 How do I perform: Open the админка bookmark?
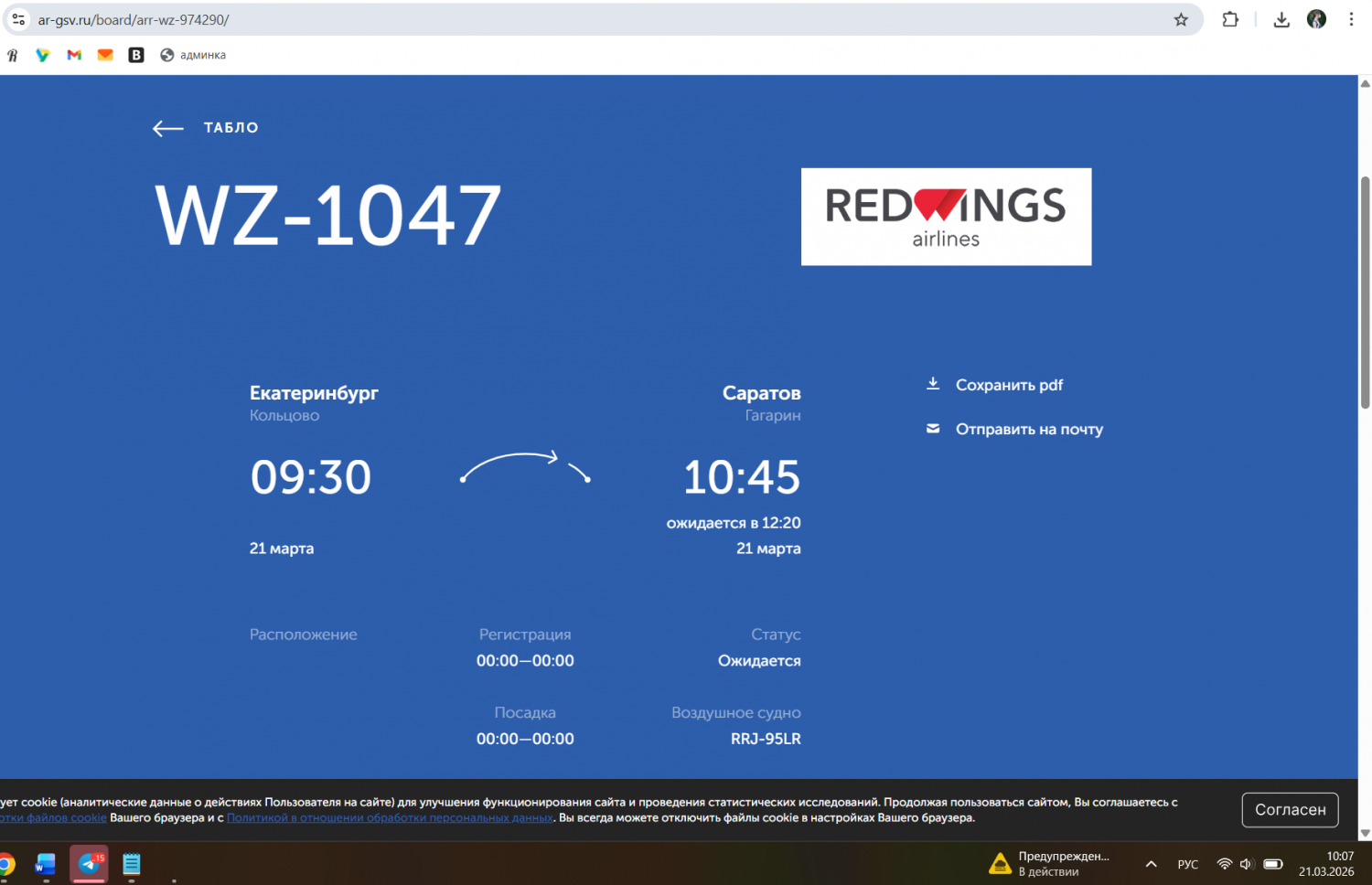[193, 55]
